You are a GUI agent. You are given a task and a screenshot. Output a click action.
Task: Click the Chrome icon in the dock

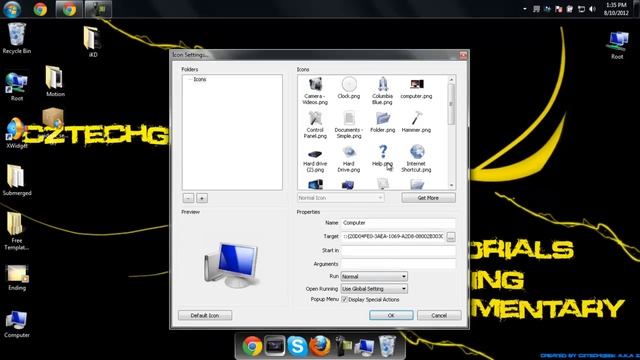pos(252,347)
